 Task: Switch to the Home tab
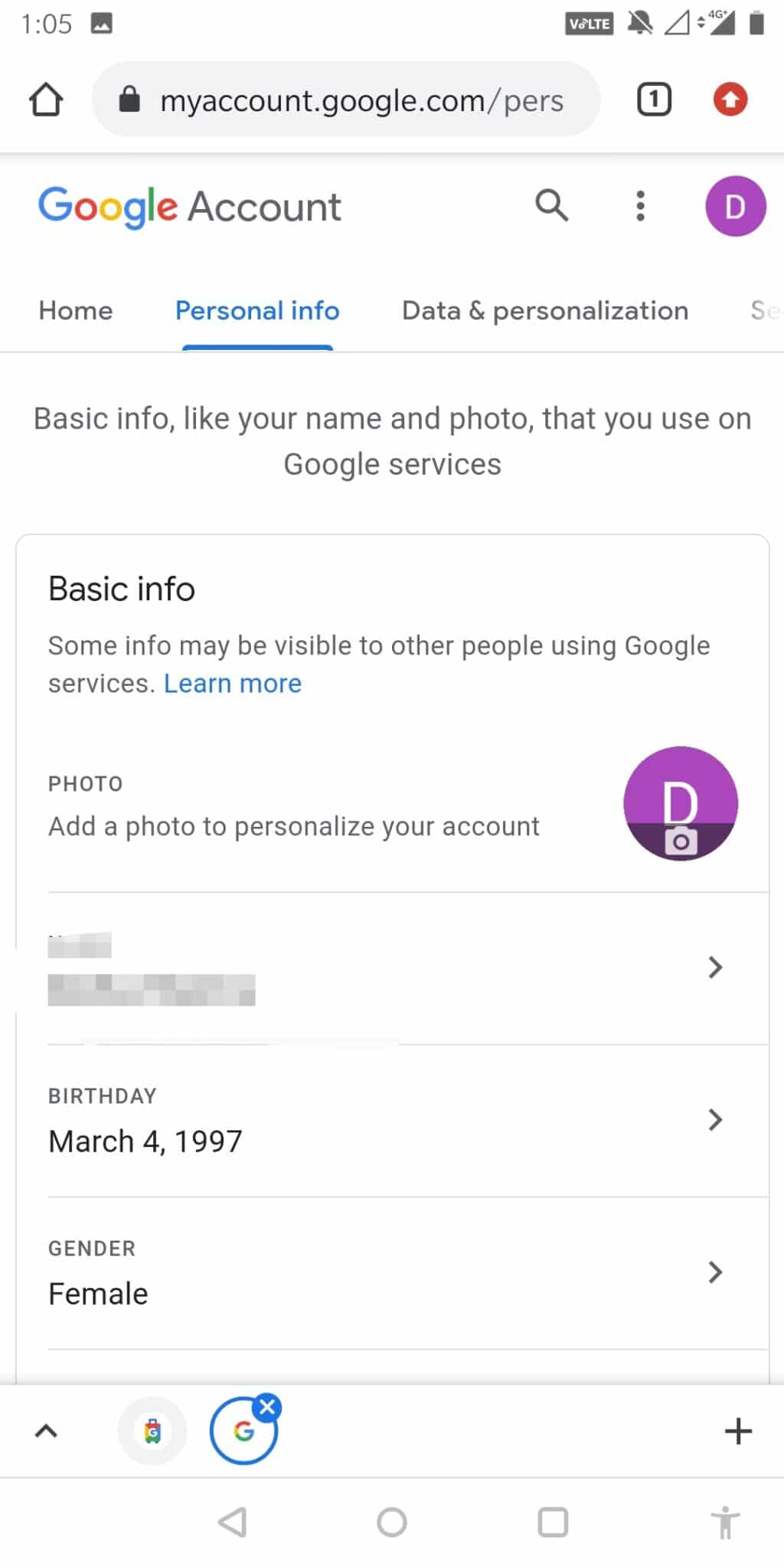tap(74, 310)
